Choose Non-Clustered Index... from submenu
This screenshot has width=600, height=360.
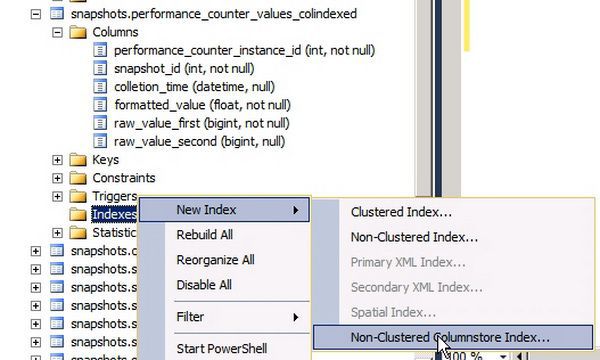pos(414,237)
